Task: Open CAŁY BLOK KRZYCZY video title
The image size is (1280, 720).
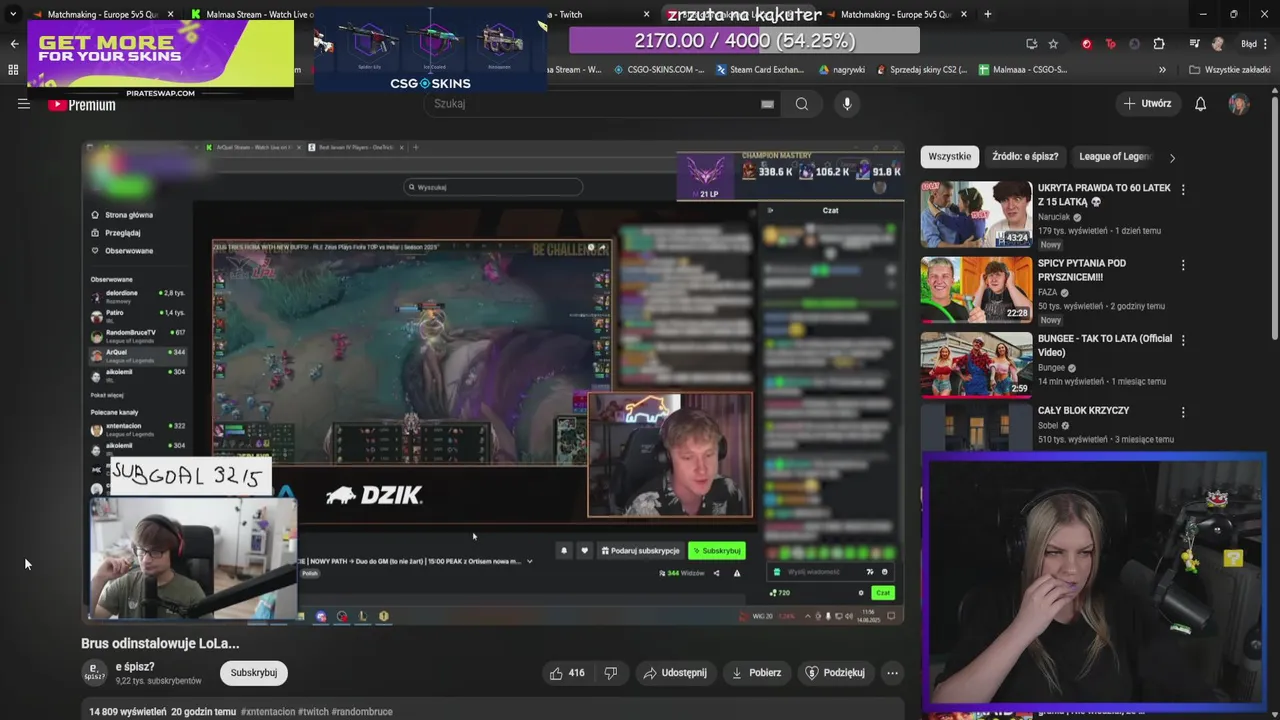Action: click(x=1083, y=411)
